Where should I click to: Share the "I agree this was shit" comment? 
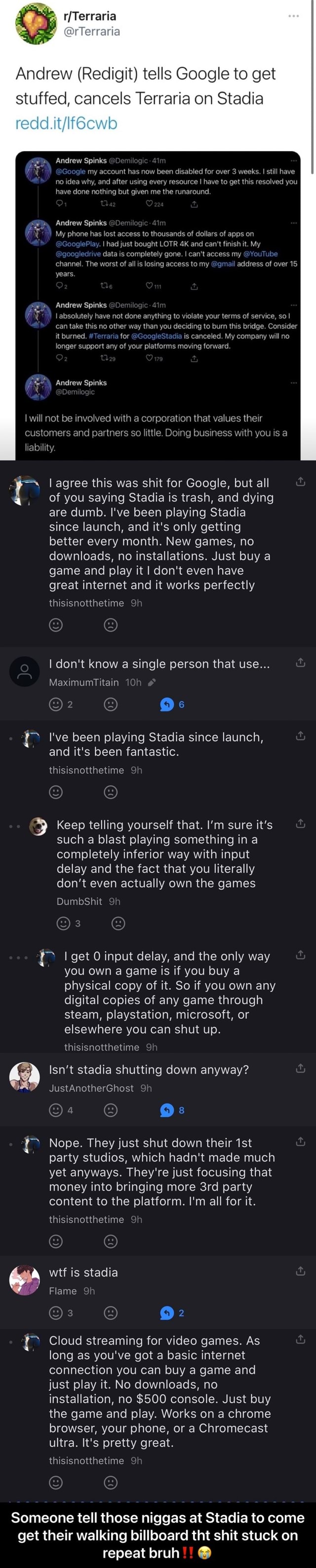[300, 483]
